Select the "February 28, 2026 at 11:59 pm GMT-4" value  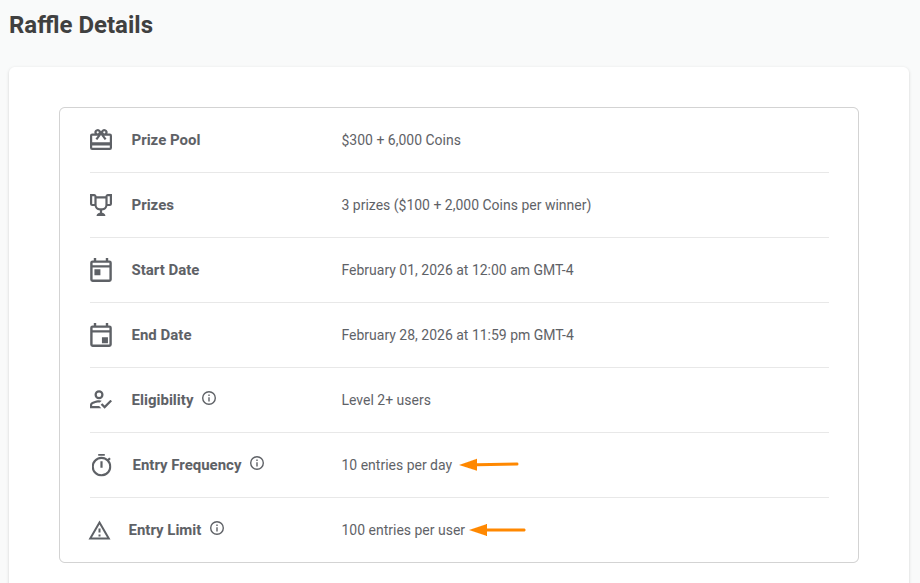(458, 335)
